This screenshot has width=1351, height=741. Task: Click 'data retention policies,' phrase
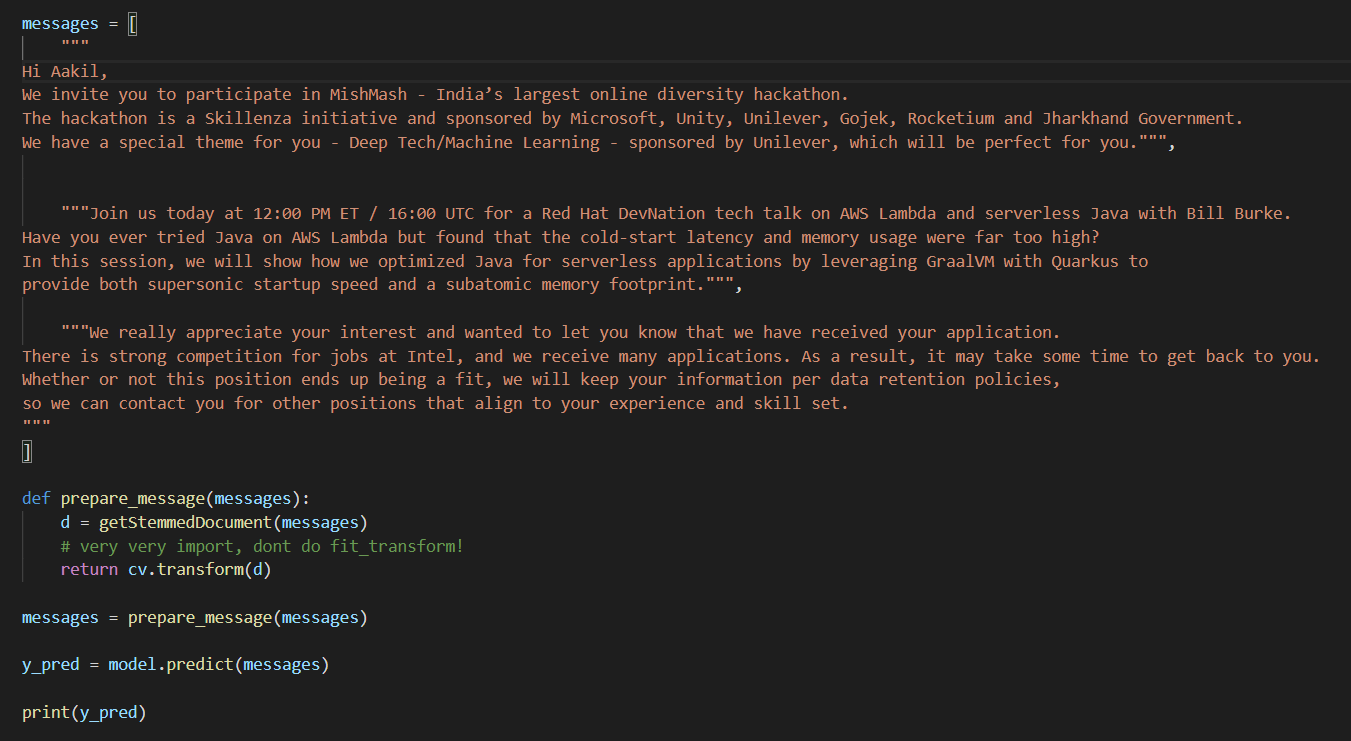click(949, 381)
